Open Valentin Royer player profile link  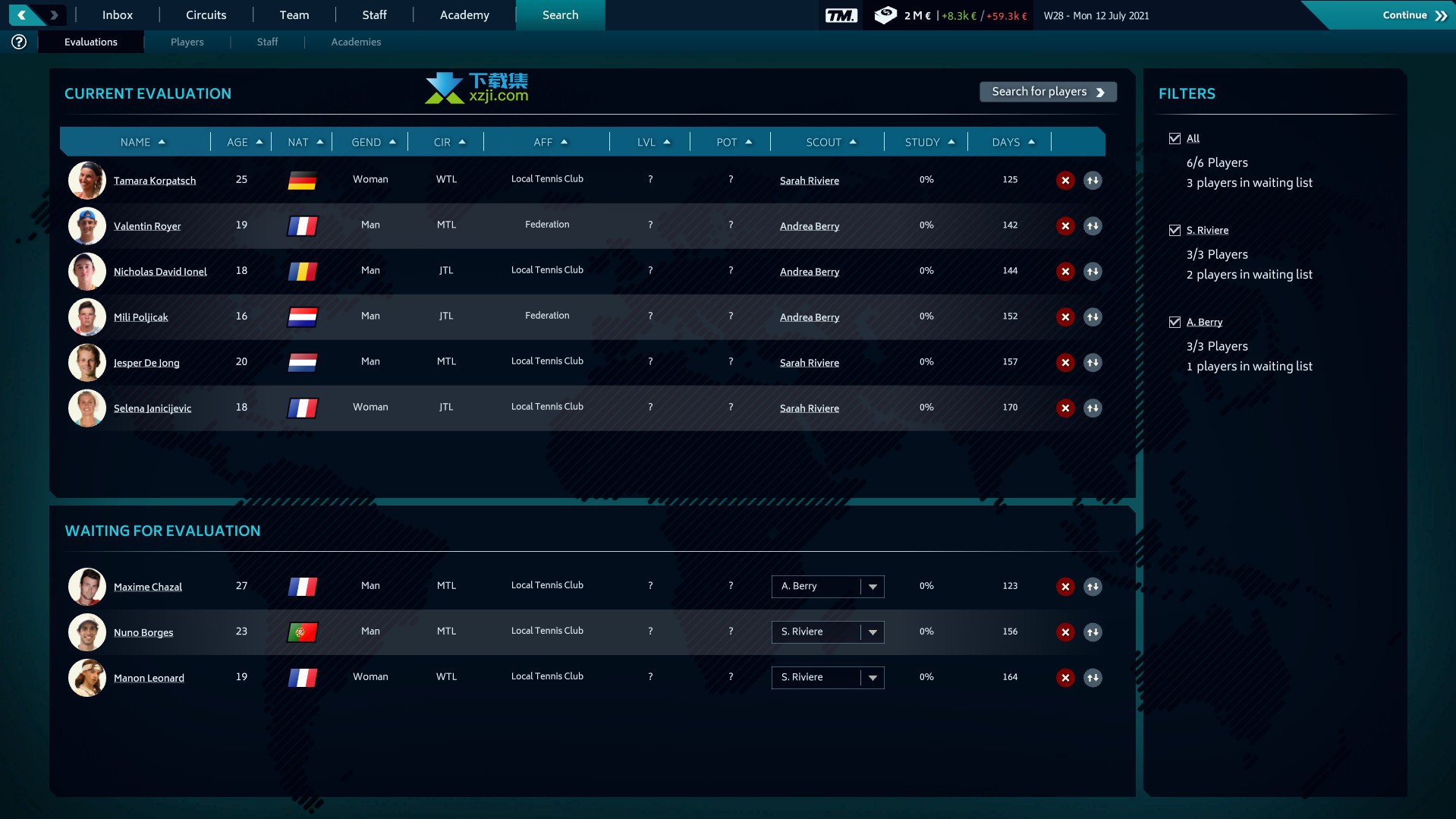(147, 225)
